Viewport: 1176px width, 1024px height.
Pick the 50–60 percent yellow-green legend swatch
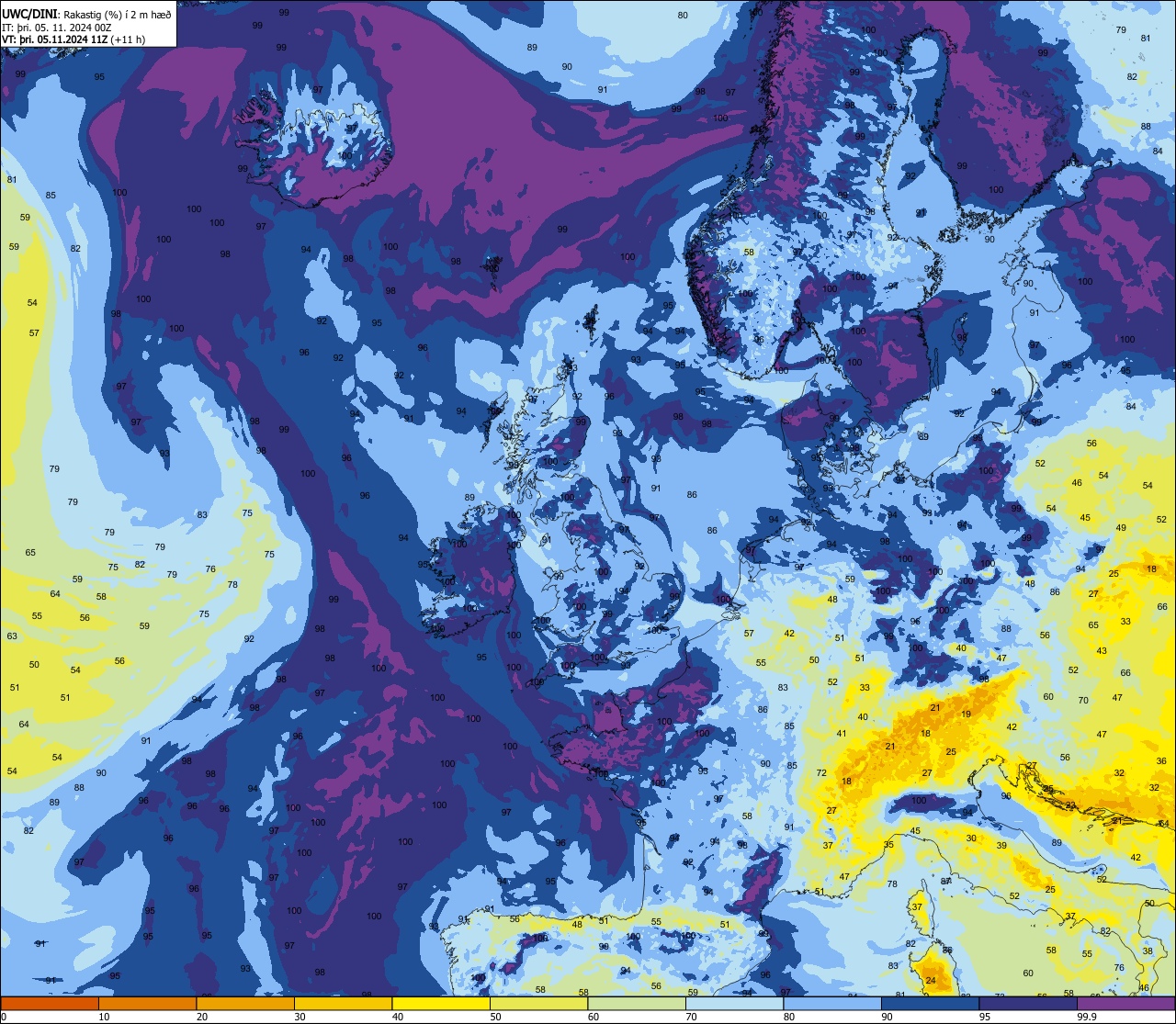[x=538, y=1004]
